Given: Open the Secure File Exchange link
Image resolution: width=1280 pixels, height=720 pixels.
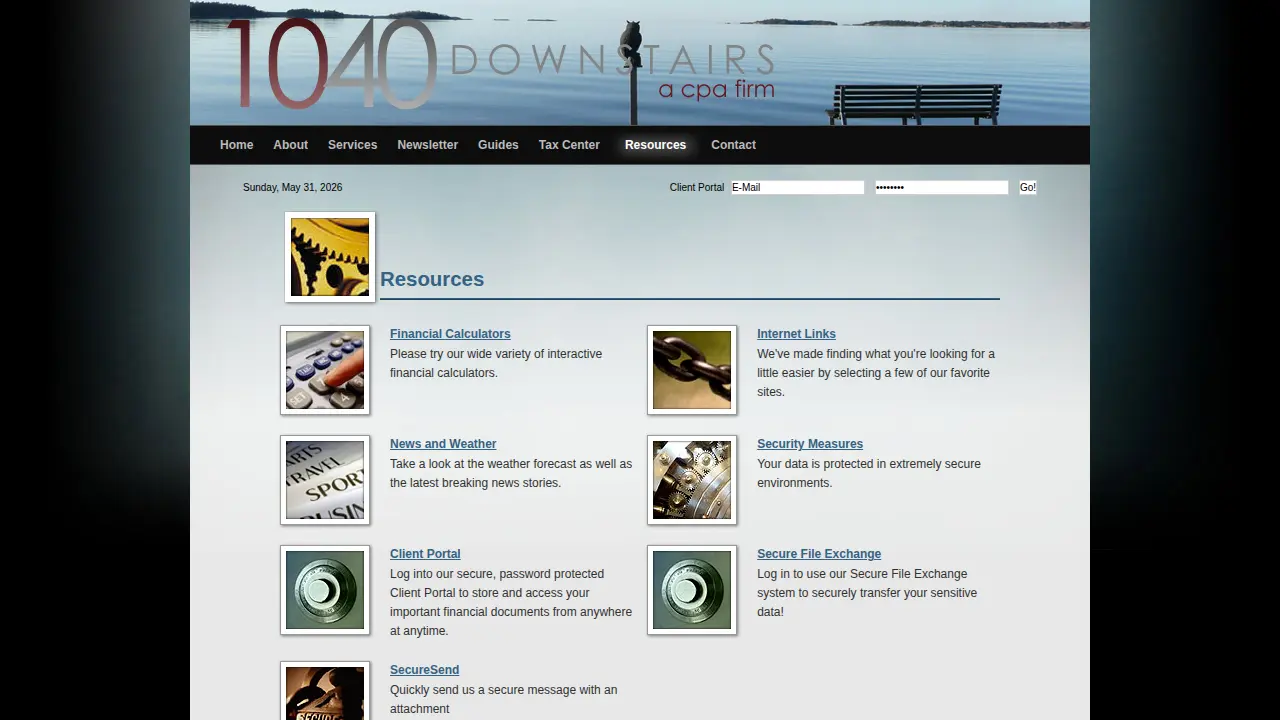Looking at the screenshot, I should (819, 554).
